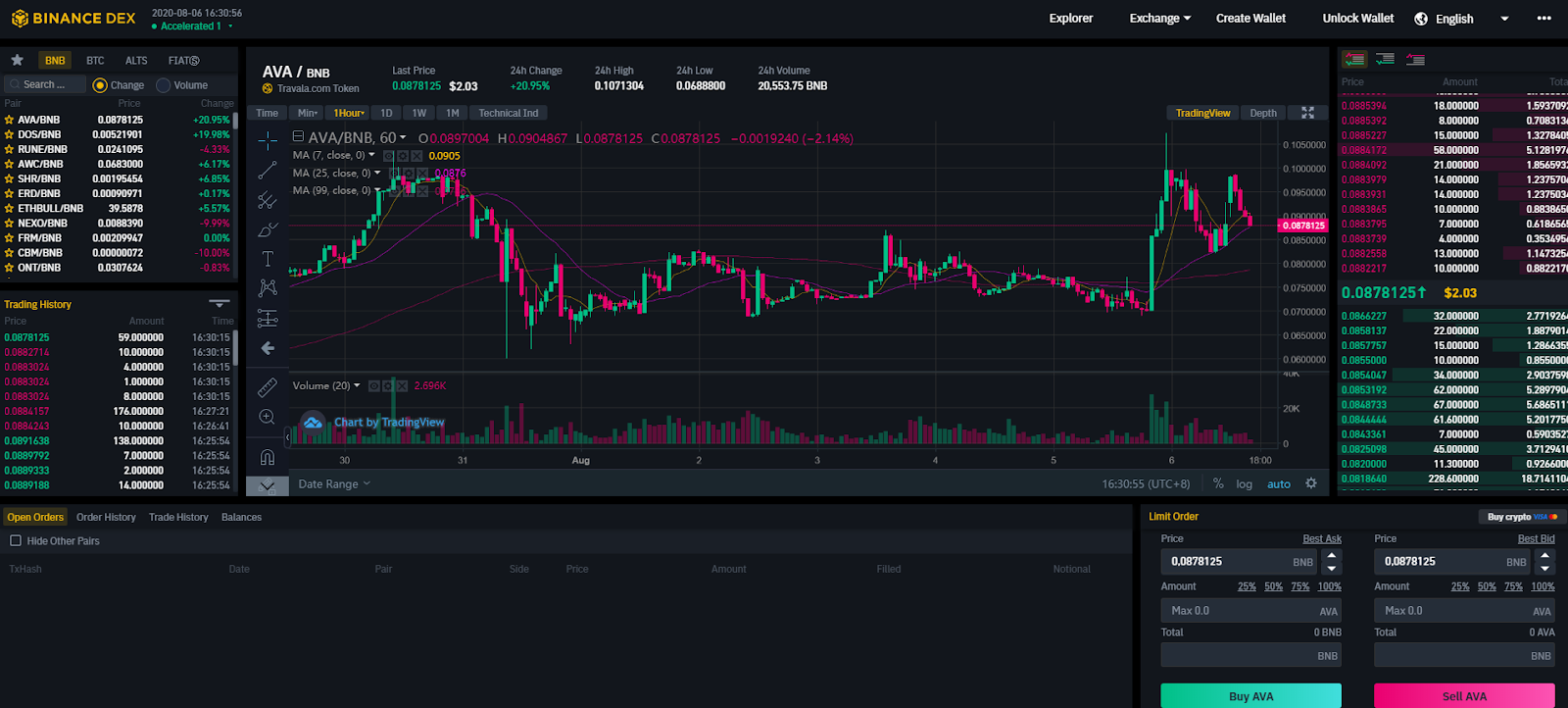Increase the sell price stepper up
1568x708 pixels.
point(1544,556)
